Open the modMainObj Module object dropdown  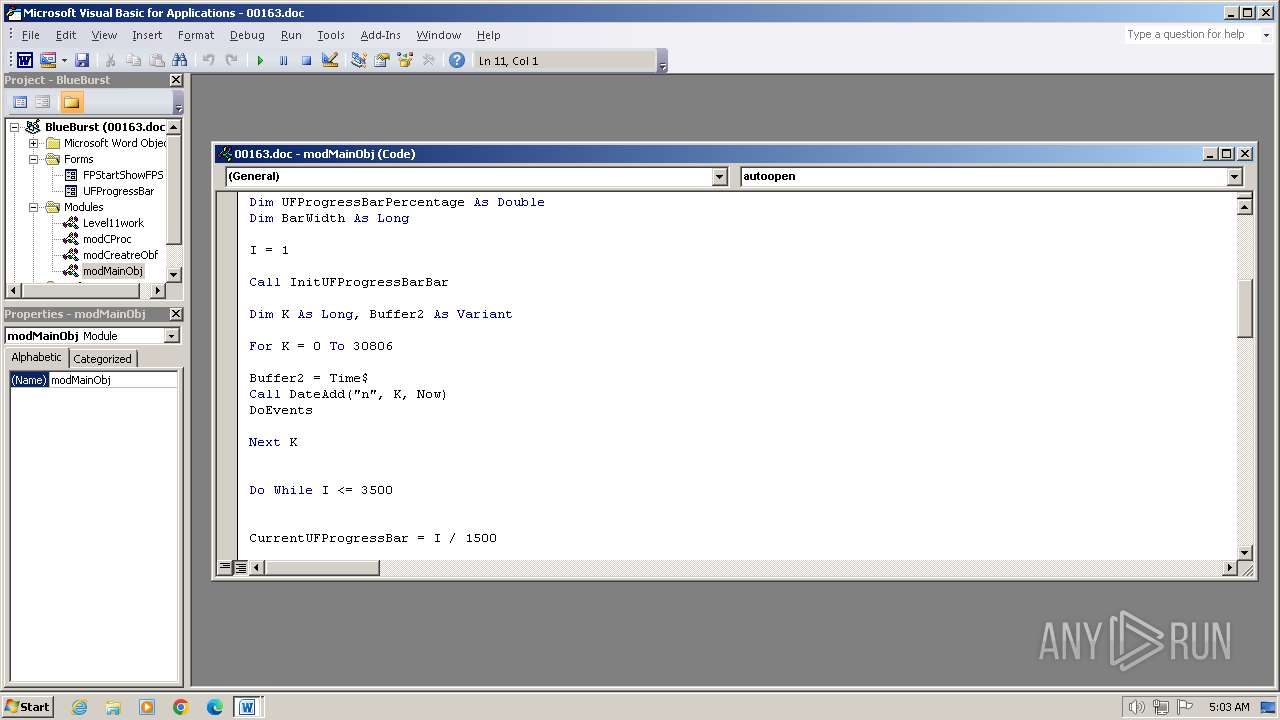point(172,336)
